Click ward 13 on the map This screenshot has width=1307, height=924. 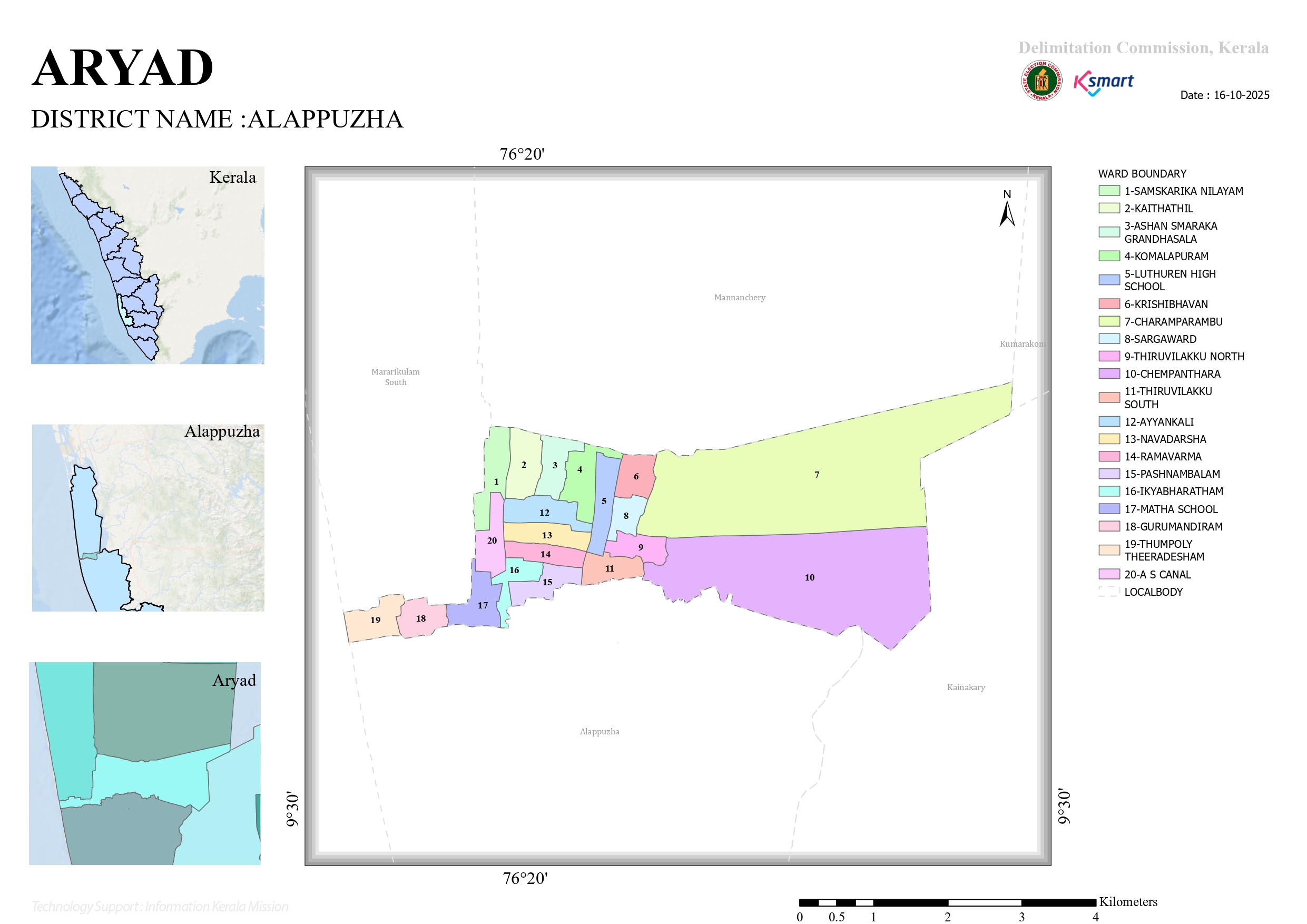point(546,536)
